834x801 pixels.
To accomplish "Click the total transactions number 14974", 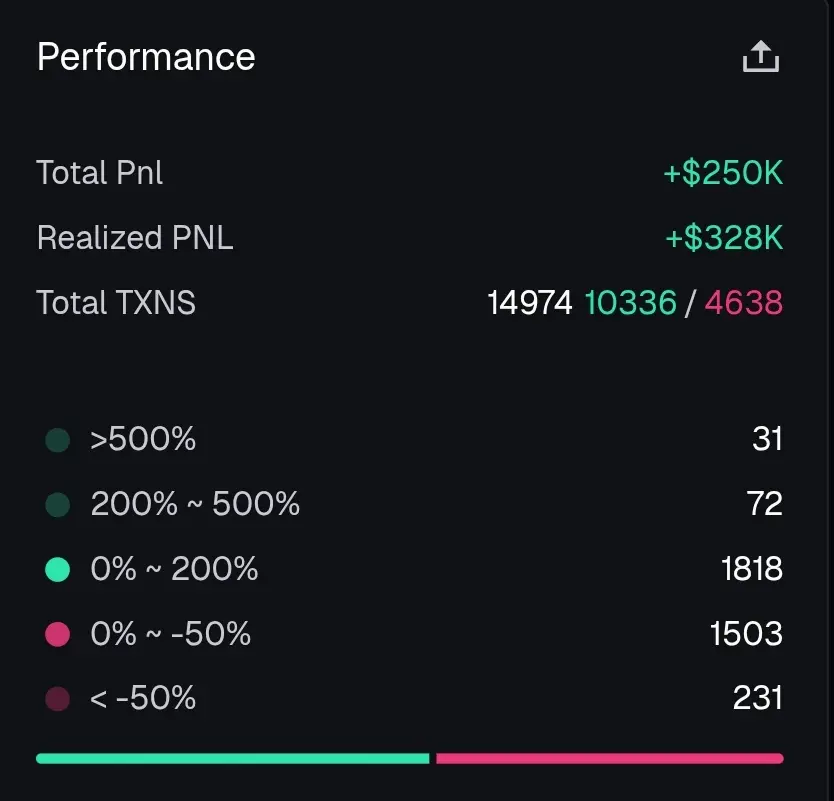I will 530,302.
